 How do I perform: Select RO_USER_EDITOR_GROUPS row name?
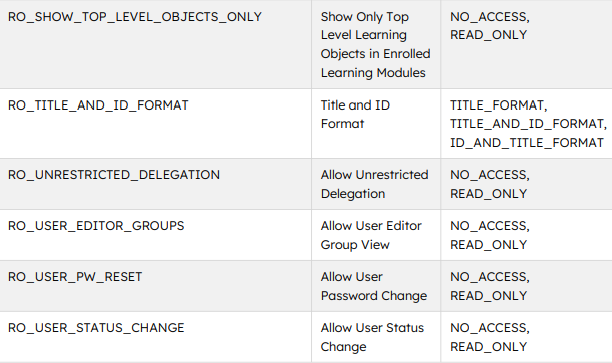pyautogui.click(x=96, y=226)
